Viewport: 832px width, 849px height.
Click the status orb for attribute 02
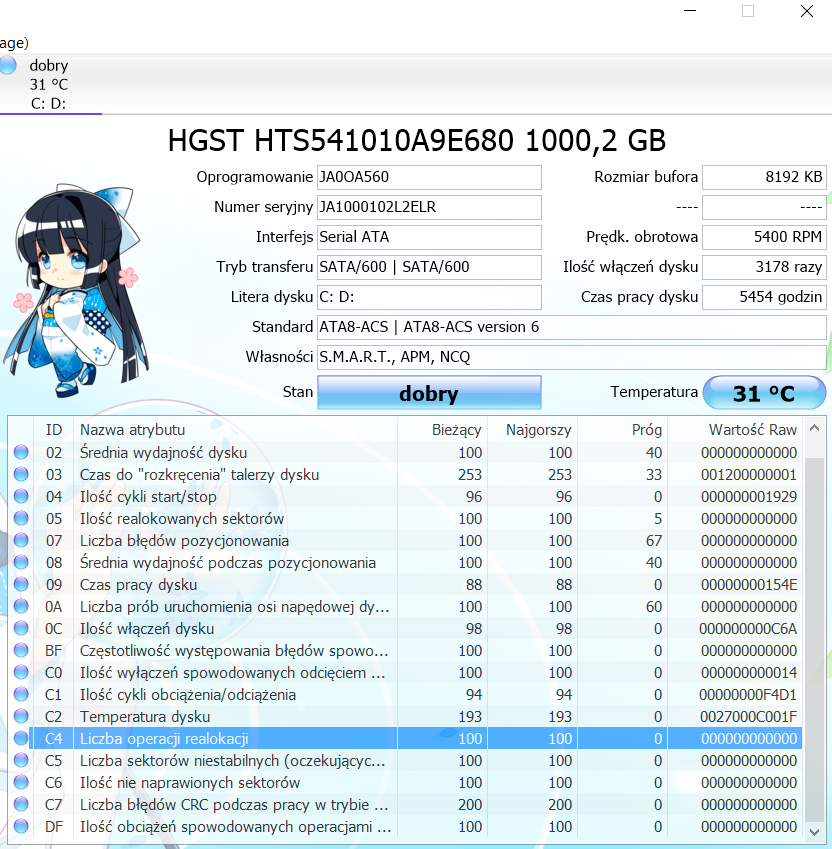click(21, 452)
